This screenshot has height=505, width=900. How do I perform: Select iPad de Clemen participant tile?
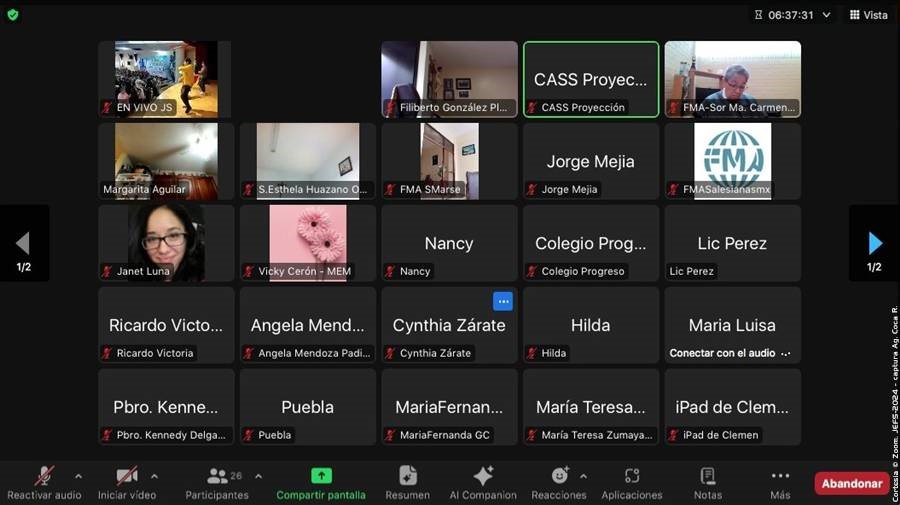pyautogui.click(x=733, y=407)
